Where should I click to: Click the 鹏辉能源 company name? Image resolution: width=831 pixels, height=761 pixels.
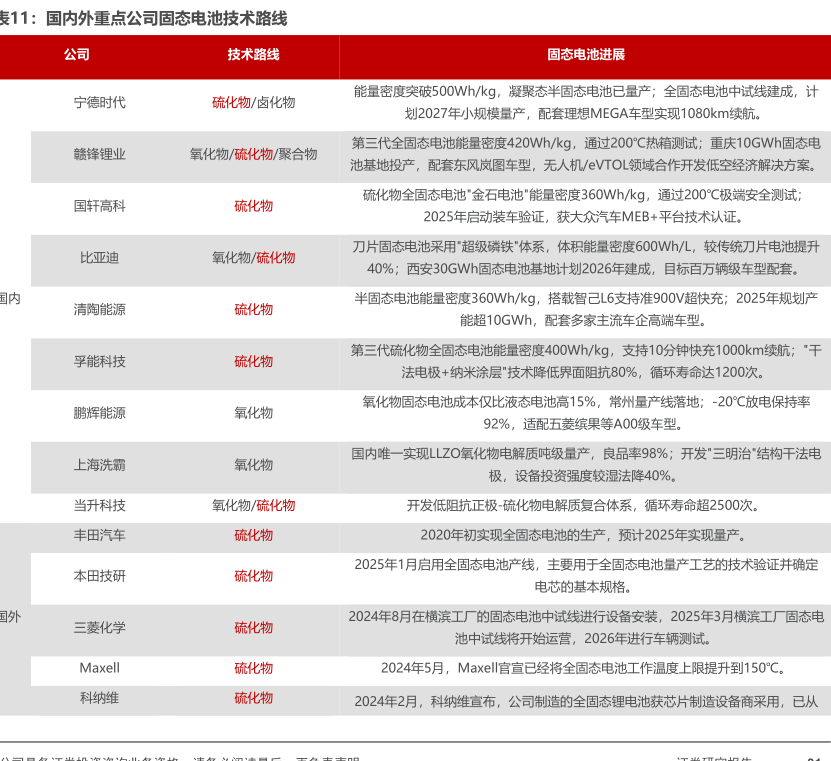point(99,414)
